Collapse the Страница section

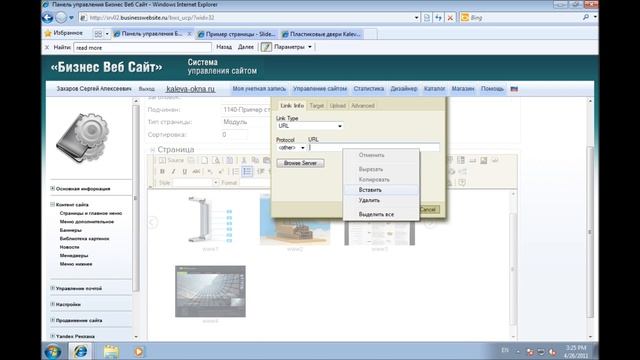[x=152, y=150]
